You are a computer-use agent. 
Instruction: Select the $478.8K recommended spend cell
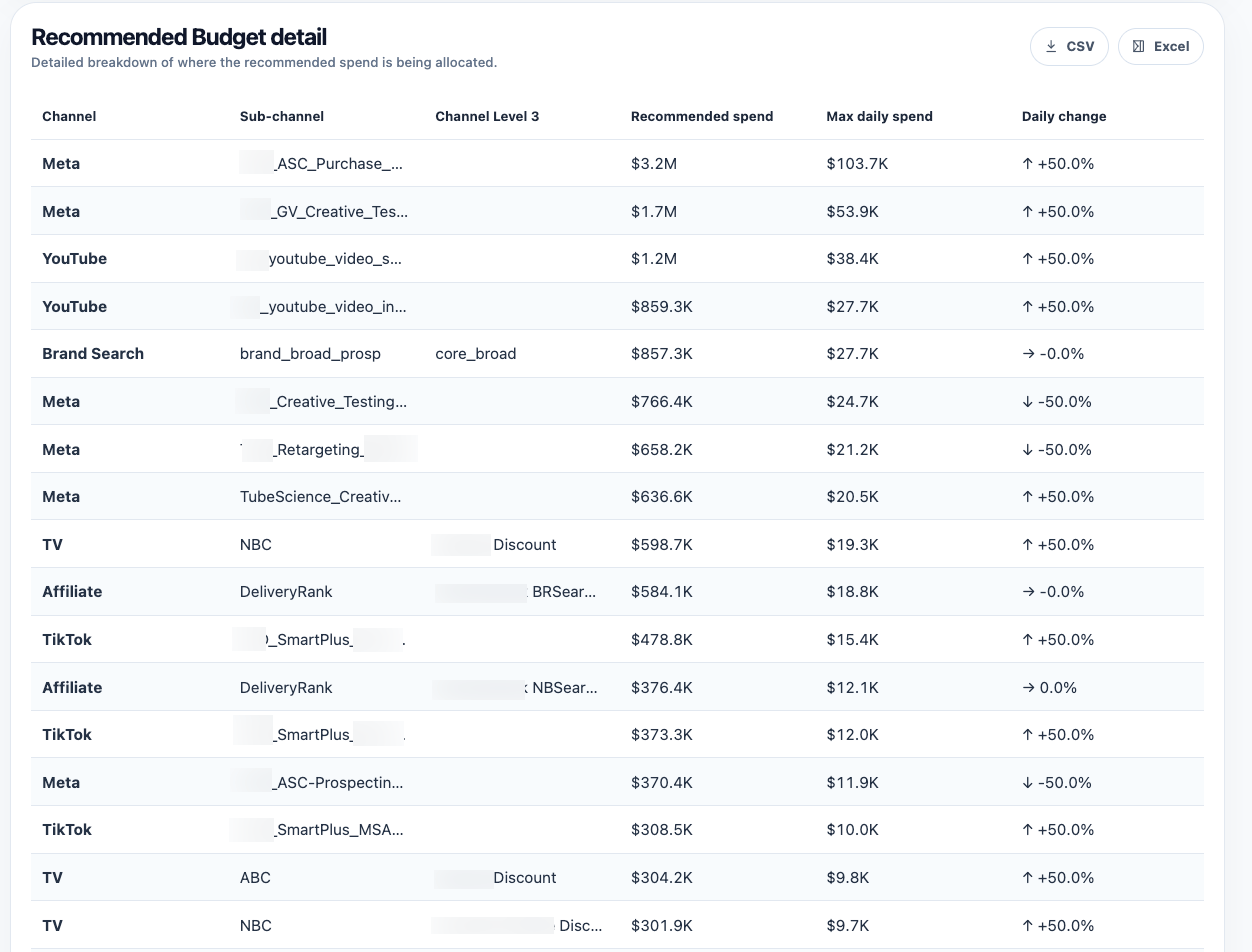(662, 639)
